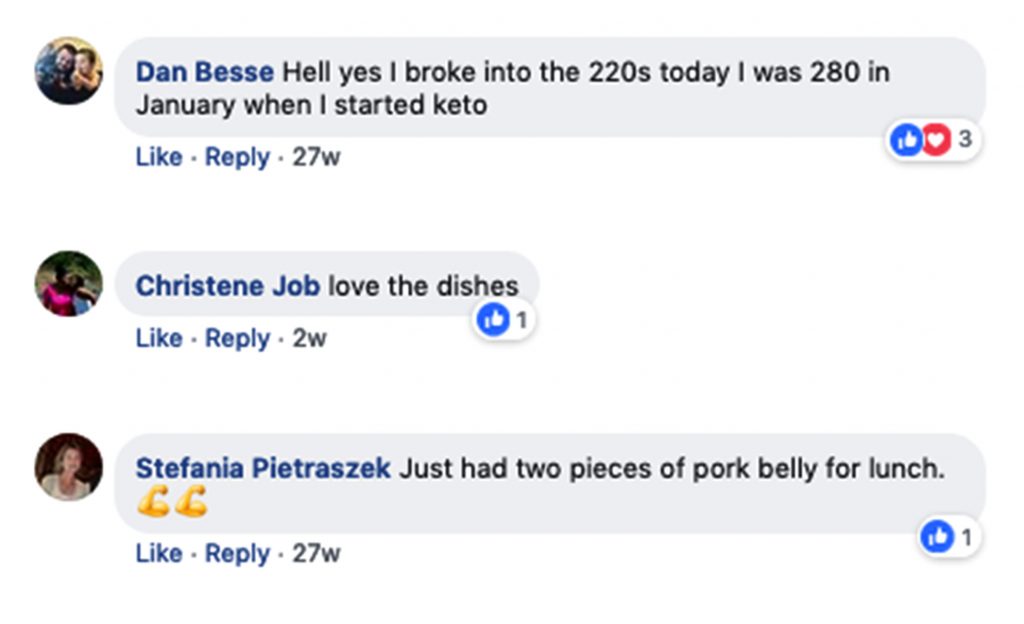Click the thumbs-up reaction under Christene's comment
The height and width of the screenshot is (624, 1024).
493,320
